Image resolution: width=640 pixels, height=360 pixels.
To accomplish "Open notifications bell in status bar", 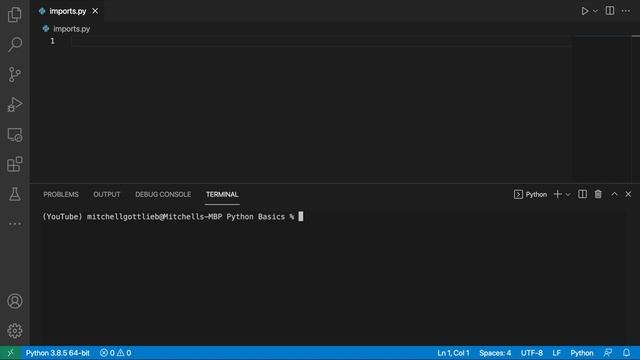I will click(626, 353).
